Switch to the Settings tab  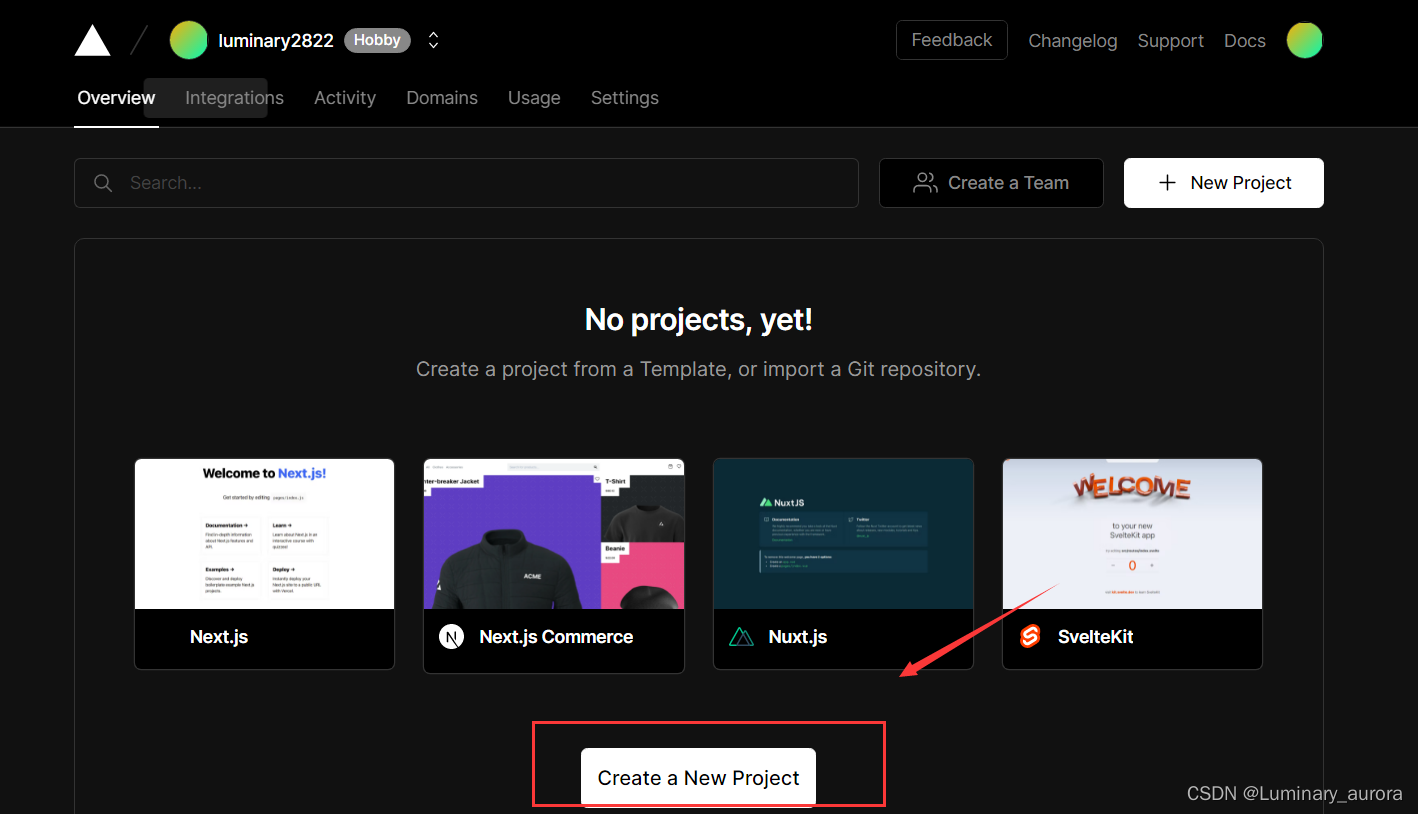click(x=625, y=98)
